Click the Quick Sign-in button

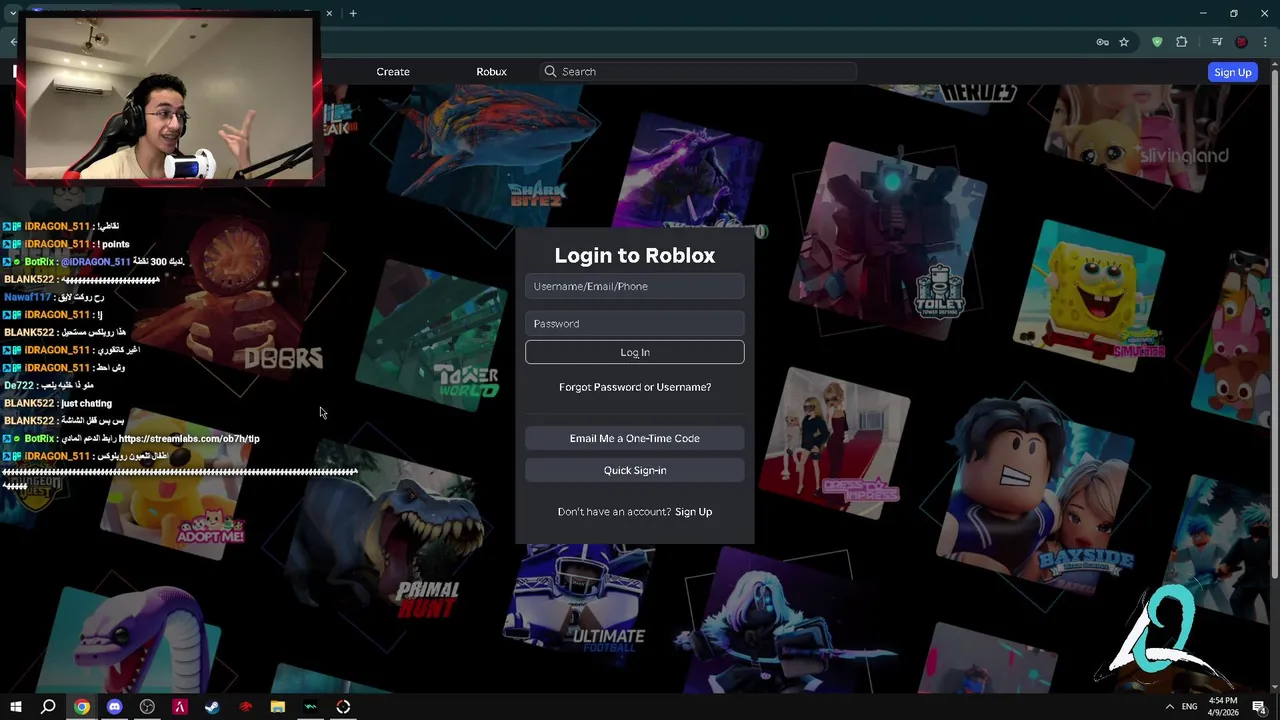pyautogui.click(x=635, y=470)
